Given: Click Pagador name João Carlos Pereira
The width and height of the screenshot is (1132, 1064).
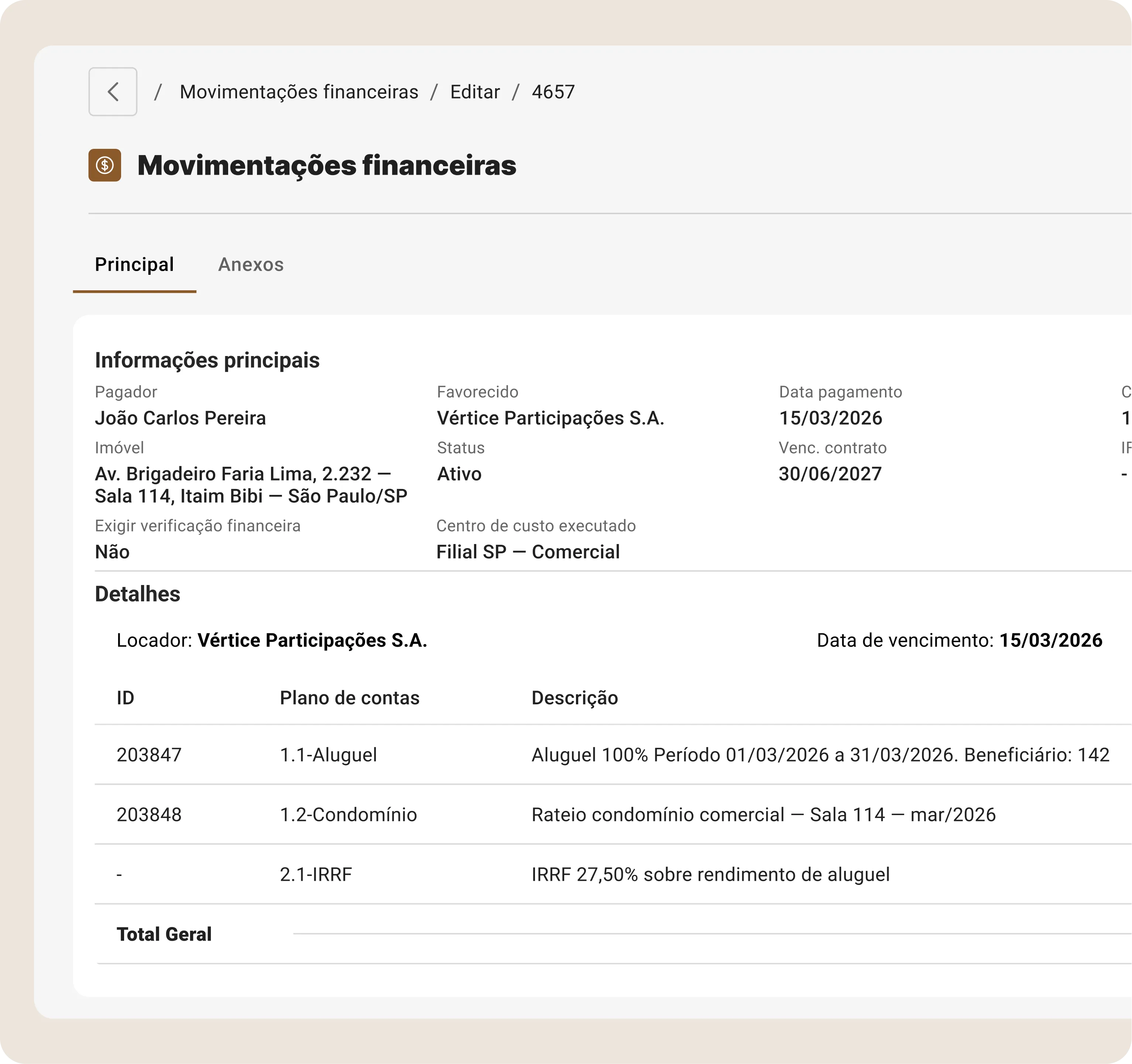Looking at the screenshot, I should coord(181,418).
